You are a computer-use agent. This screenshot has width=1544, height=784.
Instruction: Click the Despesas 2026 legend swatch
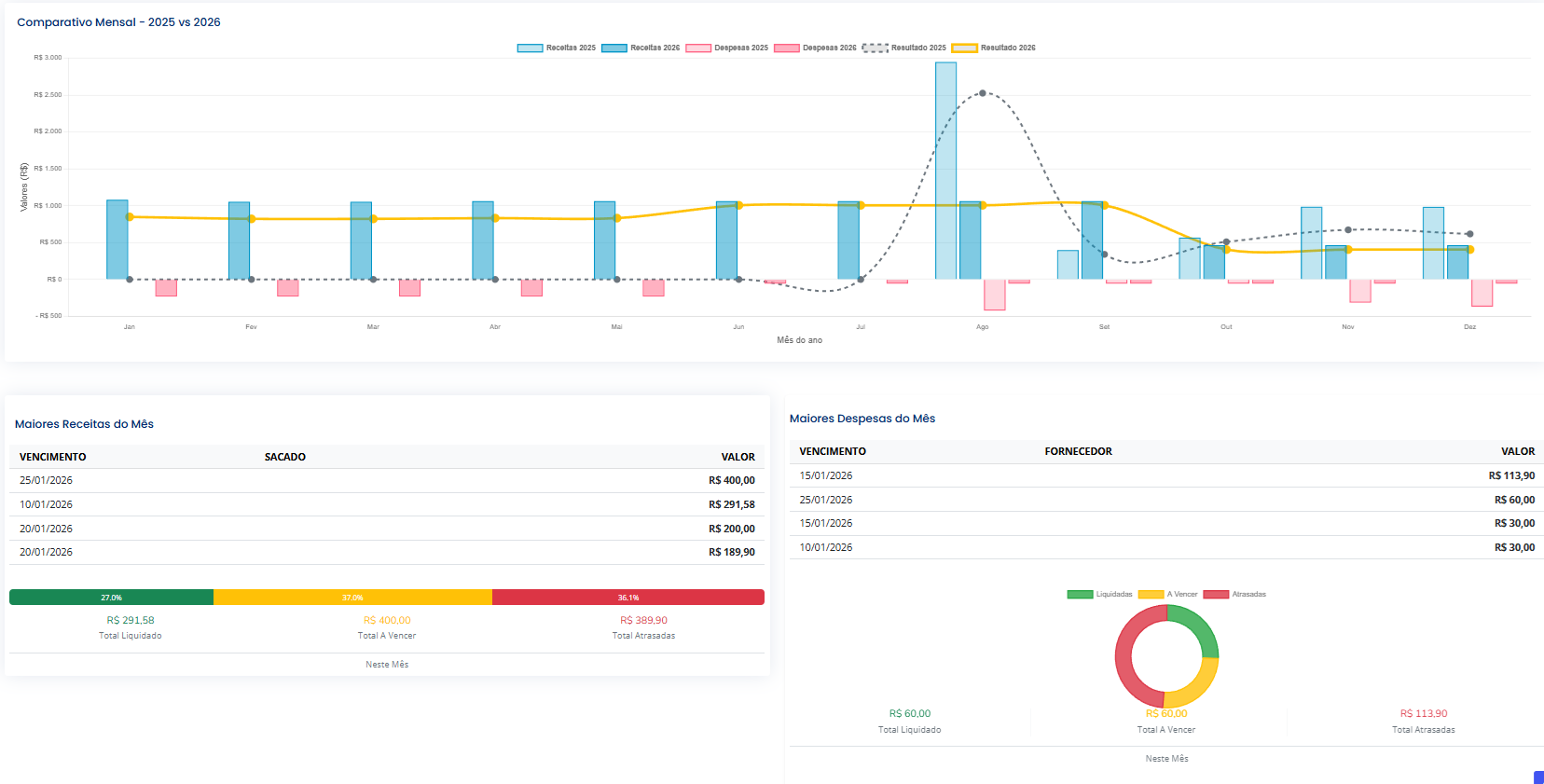(x=786, y=48)
